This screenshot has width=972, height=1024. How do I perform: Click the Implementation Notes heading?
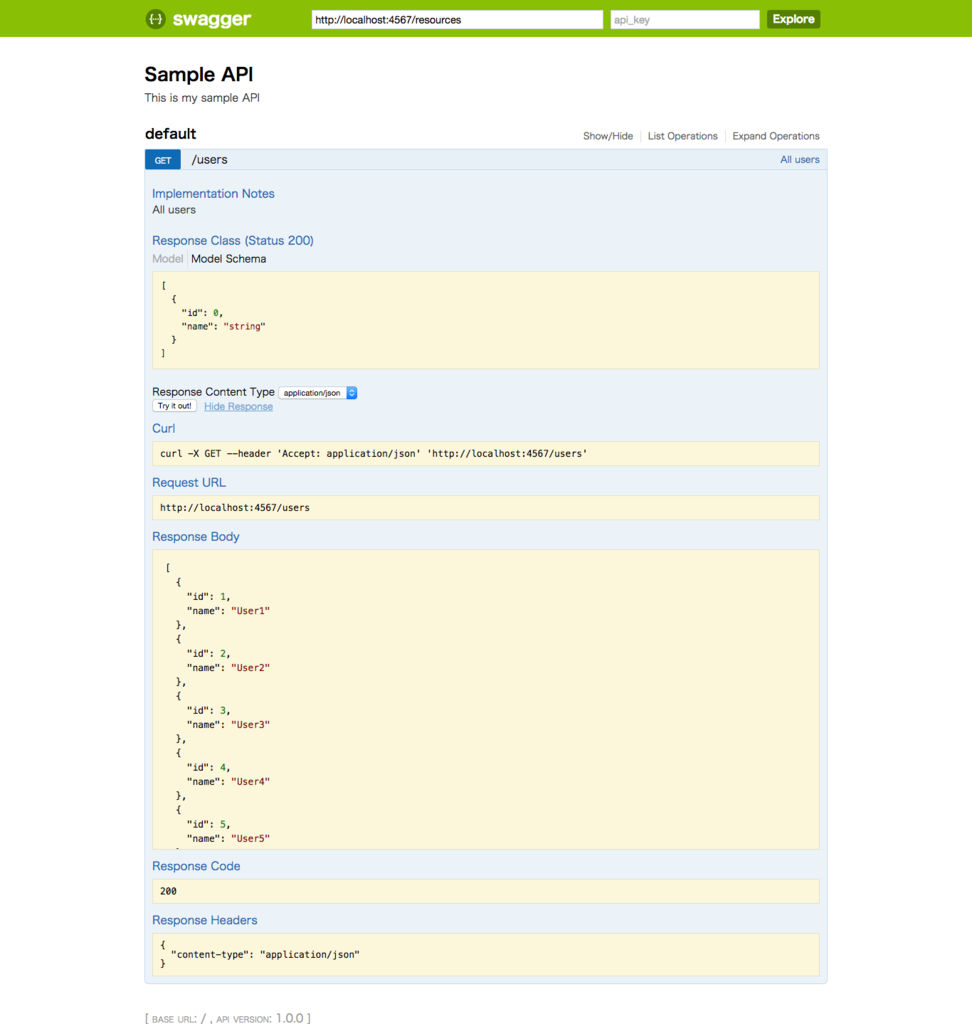213,193
